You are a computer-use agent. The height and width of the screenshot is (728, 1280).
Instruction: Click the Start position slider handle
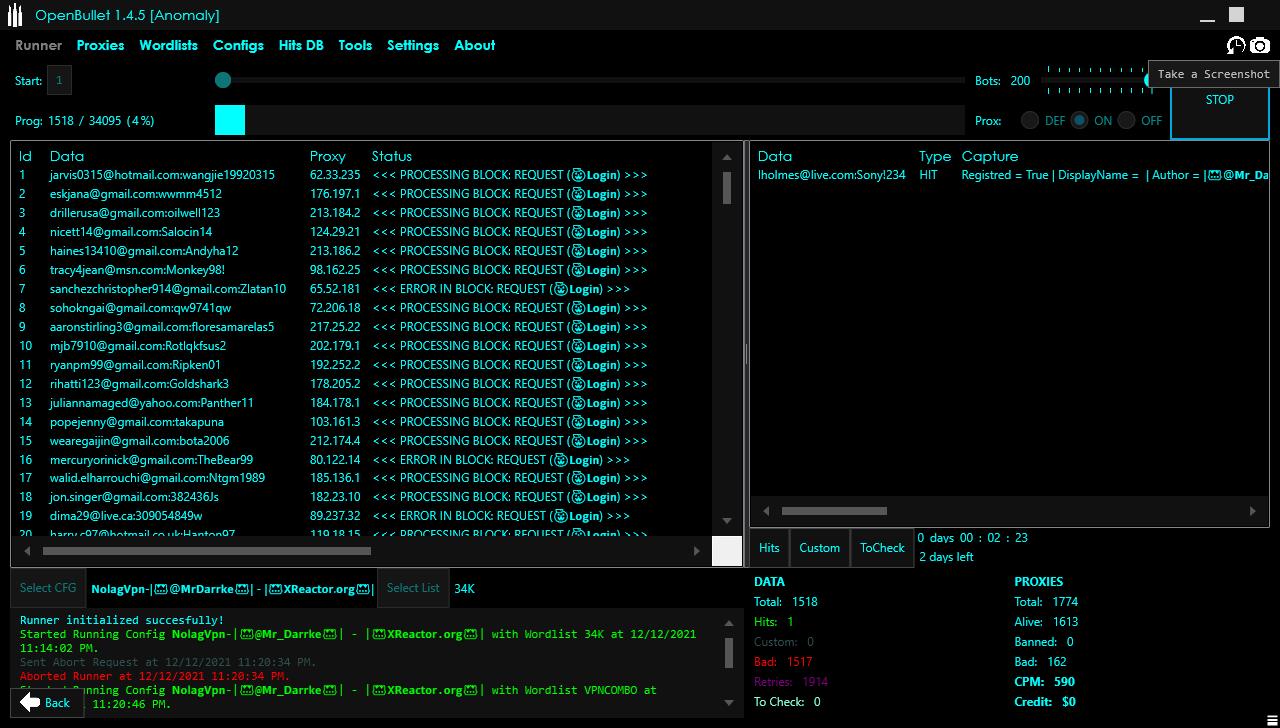pos(223,80)
